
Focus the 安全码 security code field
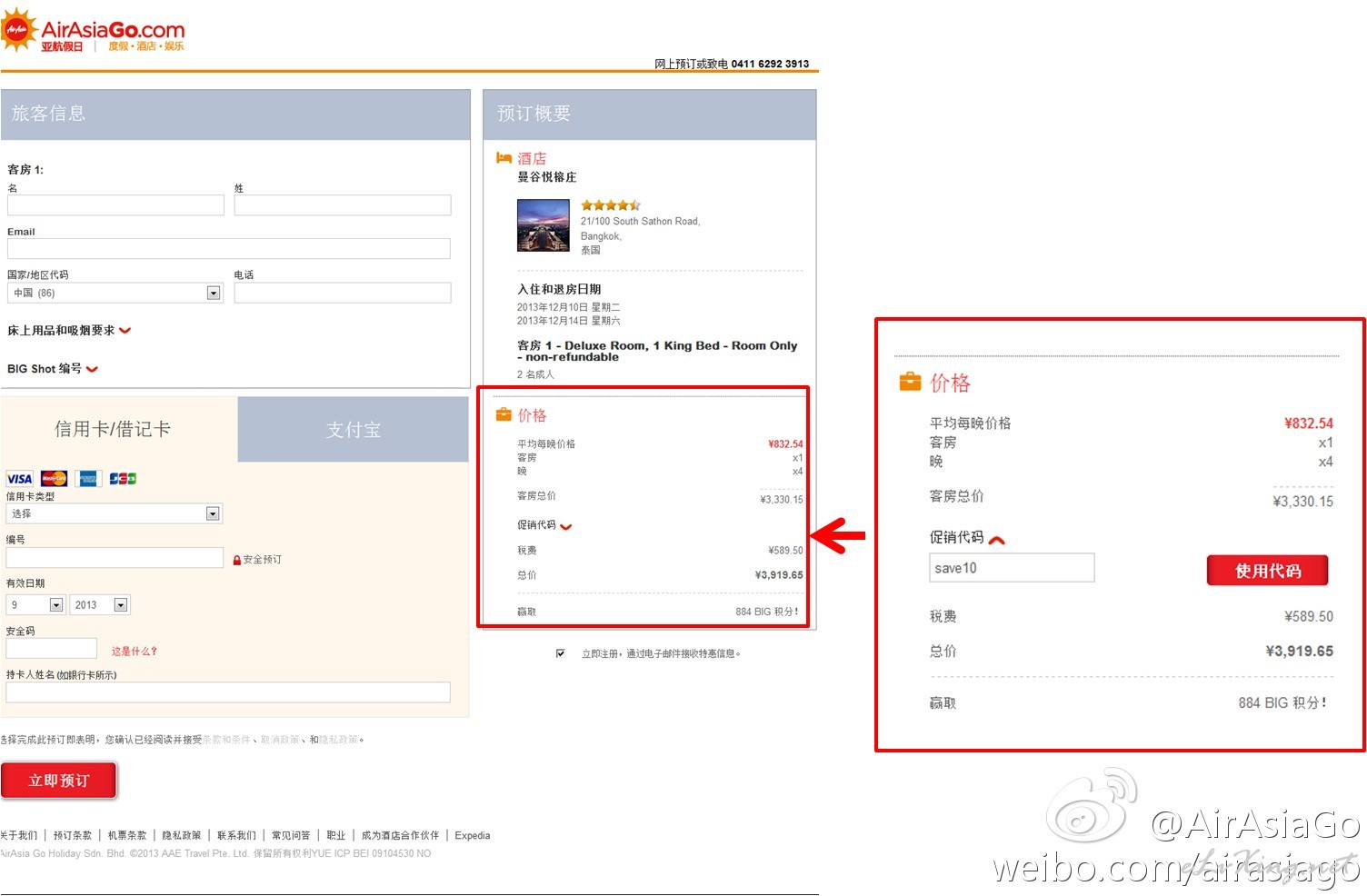pos(51,648)
